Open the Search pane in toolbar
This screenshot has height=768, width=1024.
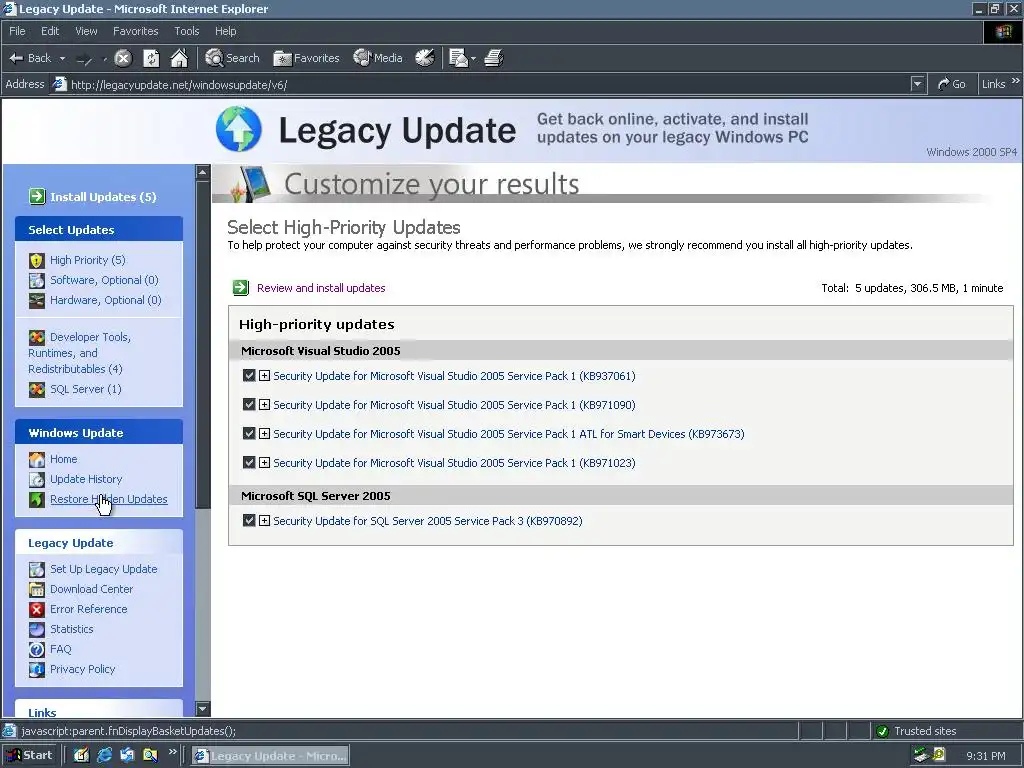[232, 58]
